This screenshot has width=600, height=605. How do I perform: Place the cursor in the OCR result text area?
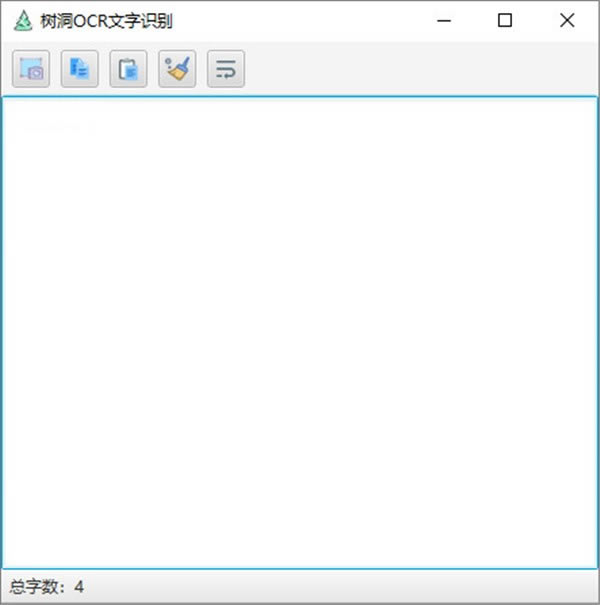300,333
